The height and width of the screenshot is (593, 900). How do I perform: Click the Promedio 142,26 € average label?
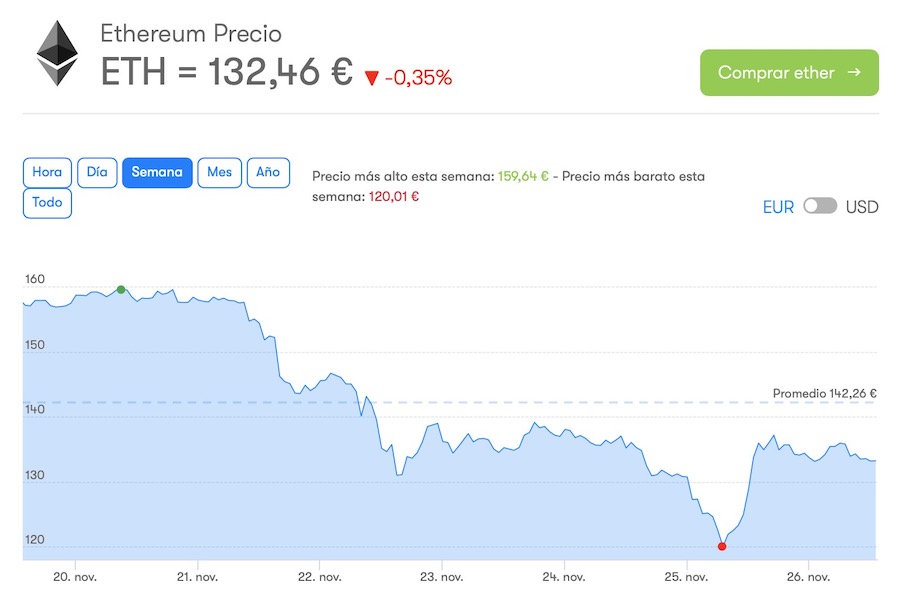[824, 393]
